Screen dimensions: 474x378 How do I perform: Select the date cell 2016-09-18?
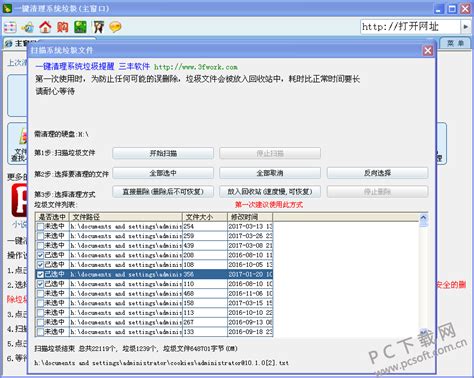(x=250, y=332)
